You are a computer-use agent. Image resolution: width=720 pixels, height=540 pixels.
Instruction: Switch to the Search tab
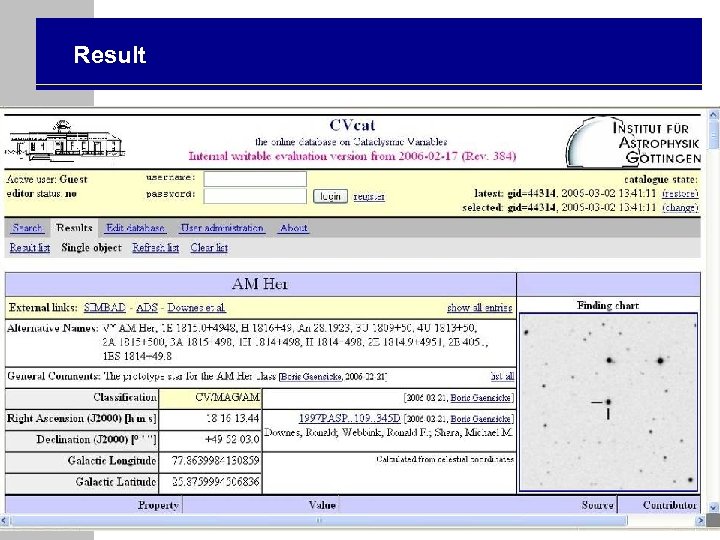click(x=27, y=228)
